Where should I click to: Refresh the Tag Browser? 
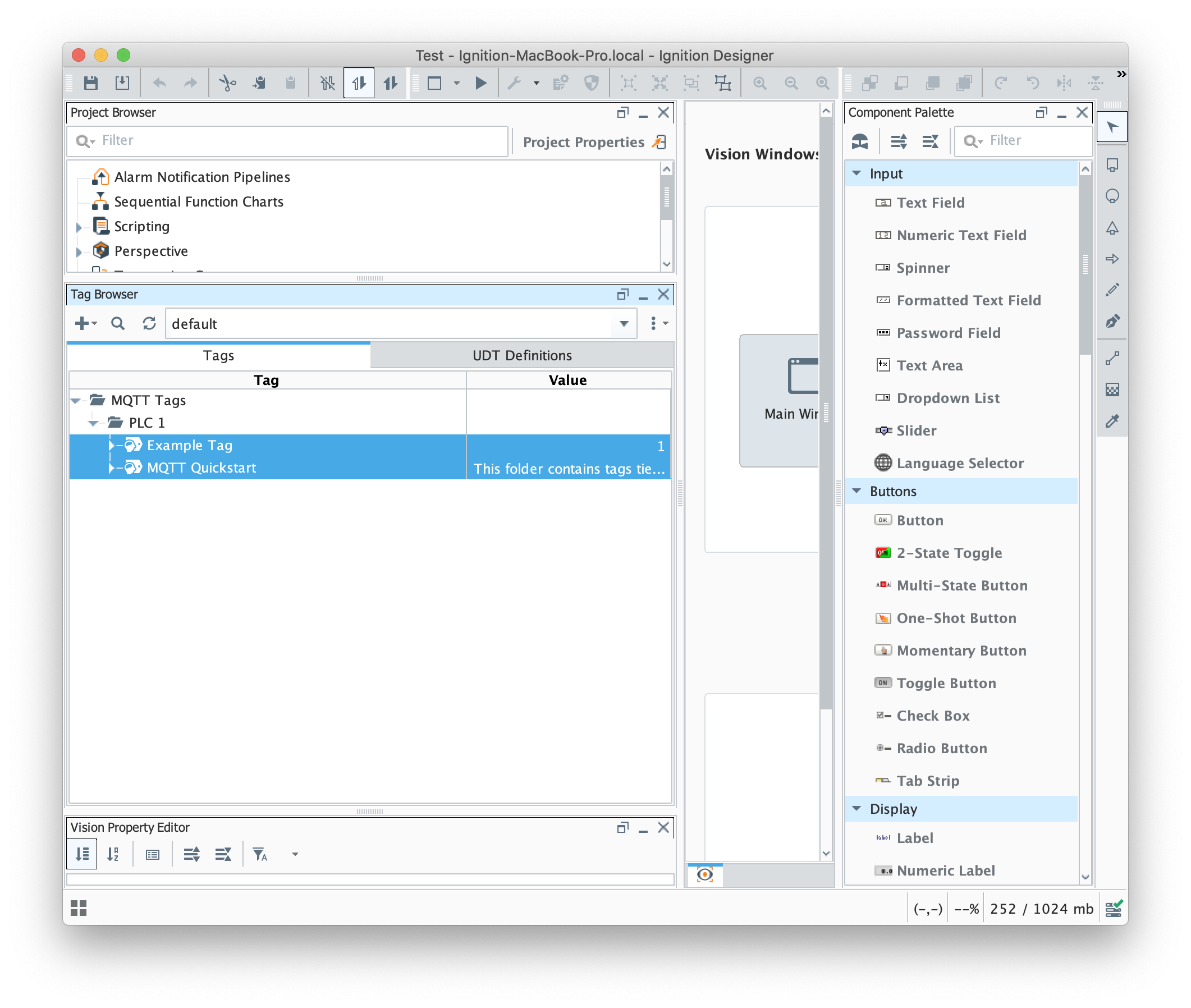point(149,323)
